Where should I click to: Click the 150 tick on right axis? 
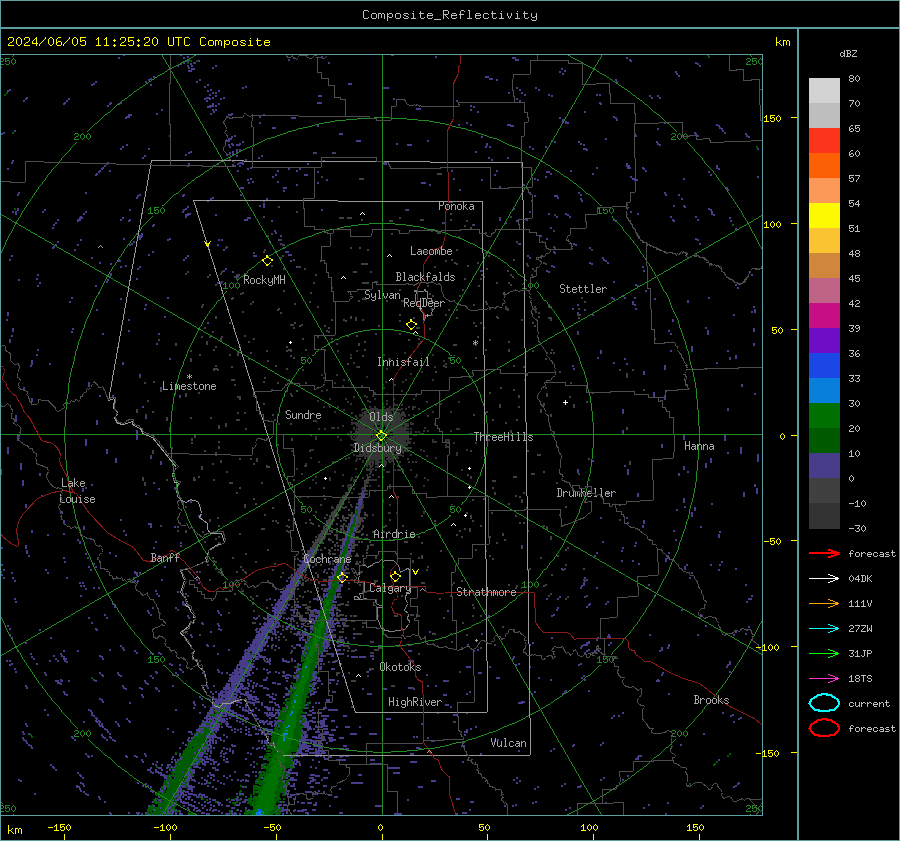tap(772, 118)
